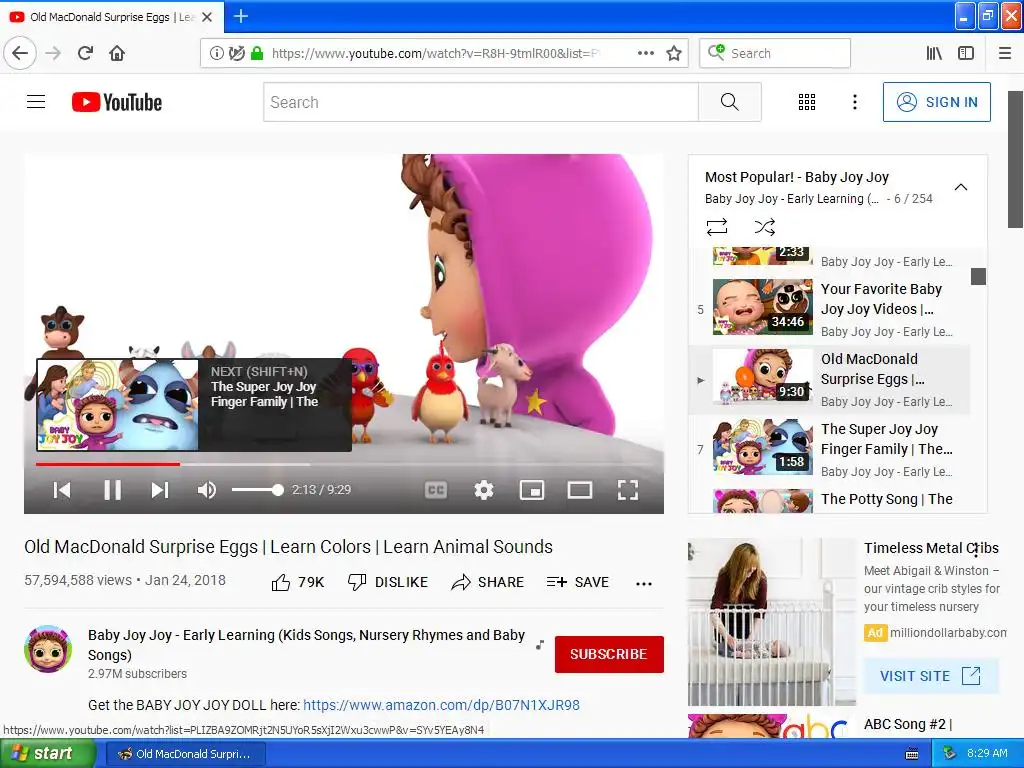Open a new browser tab
The image size is (1024, 768).
pos(240,16)
